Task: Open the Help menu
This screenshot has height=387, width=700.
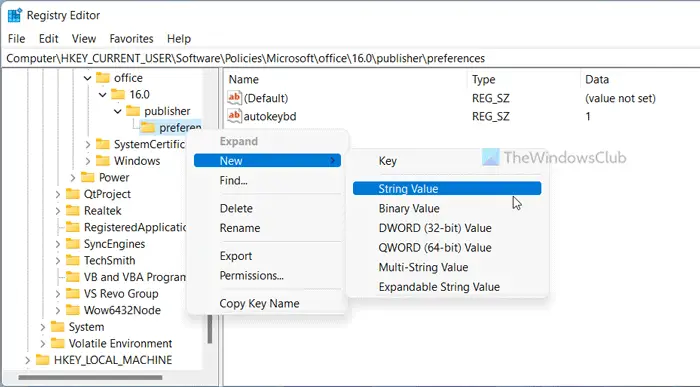Action: coord(179,39)
